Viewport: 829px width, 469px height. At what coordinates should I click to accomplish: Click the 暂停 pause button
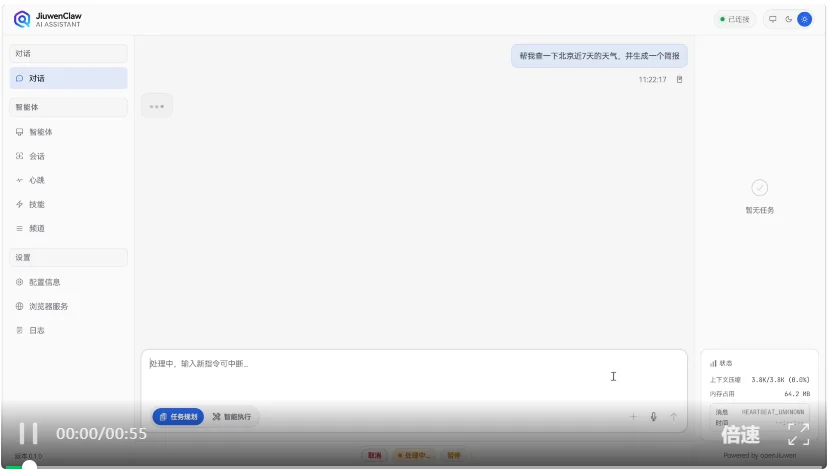coord(454,455)
